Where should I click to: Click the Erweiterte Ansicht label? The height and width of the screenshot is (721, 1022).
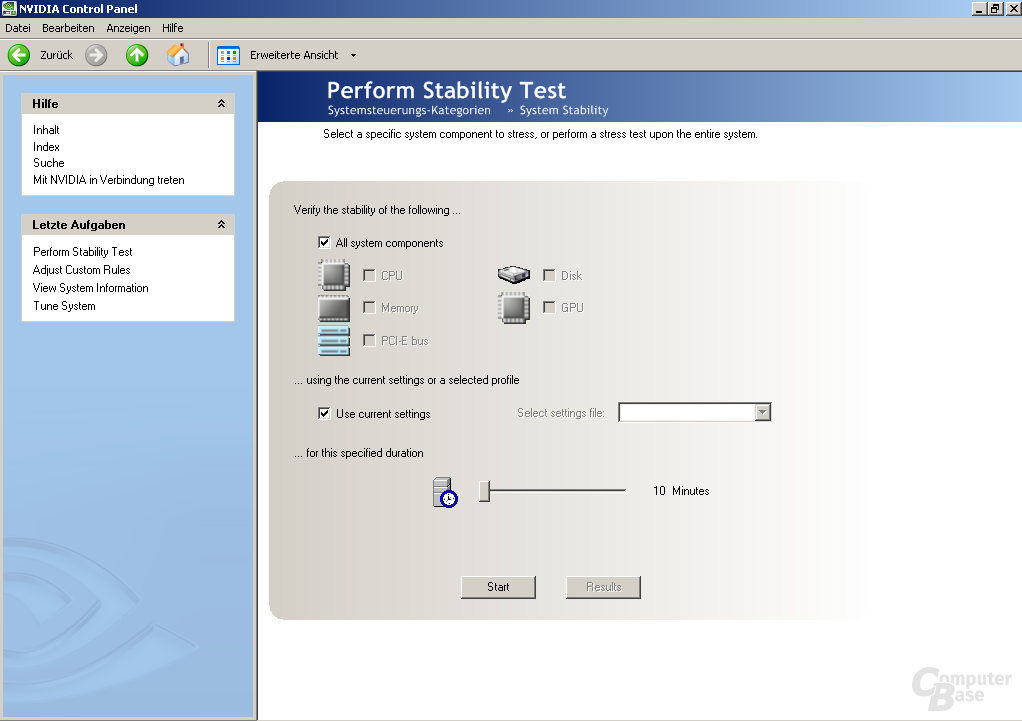click(x=294, y=55)
